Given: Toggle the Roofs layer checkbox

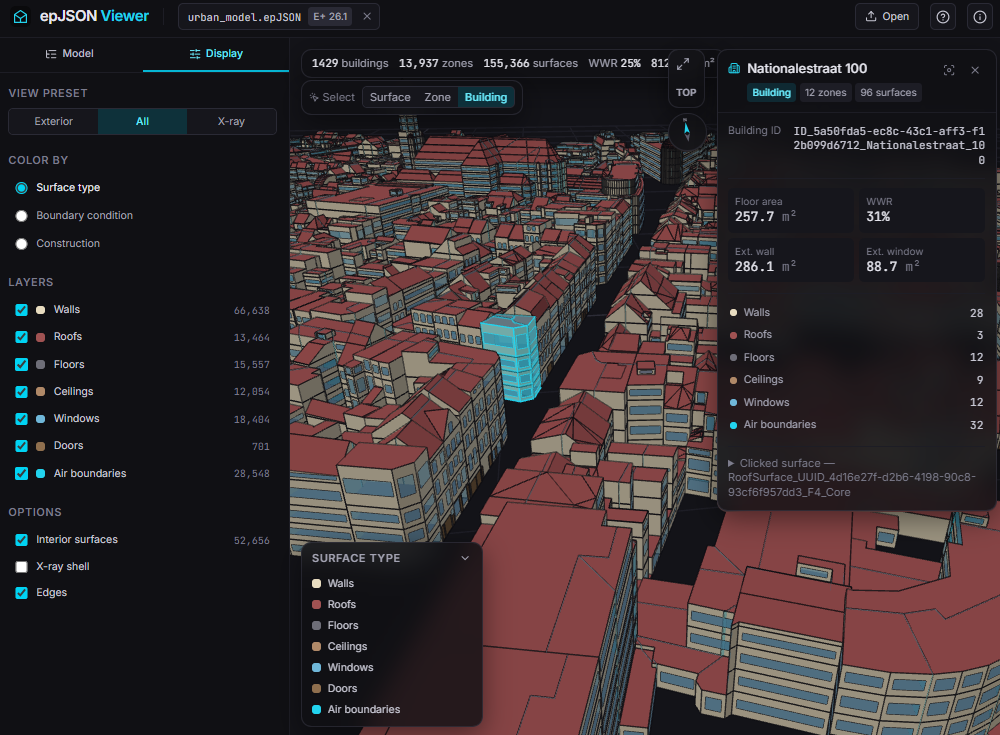Looking at the screenshot, I should pos(22,337).
